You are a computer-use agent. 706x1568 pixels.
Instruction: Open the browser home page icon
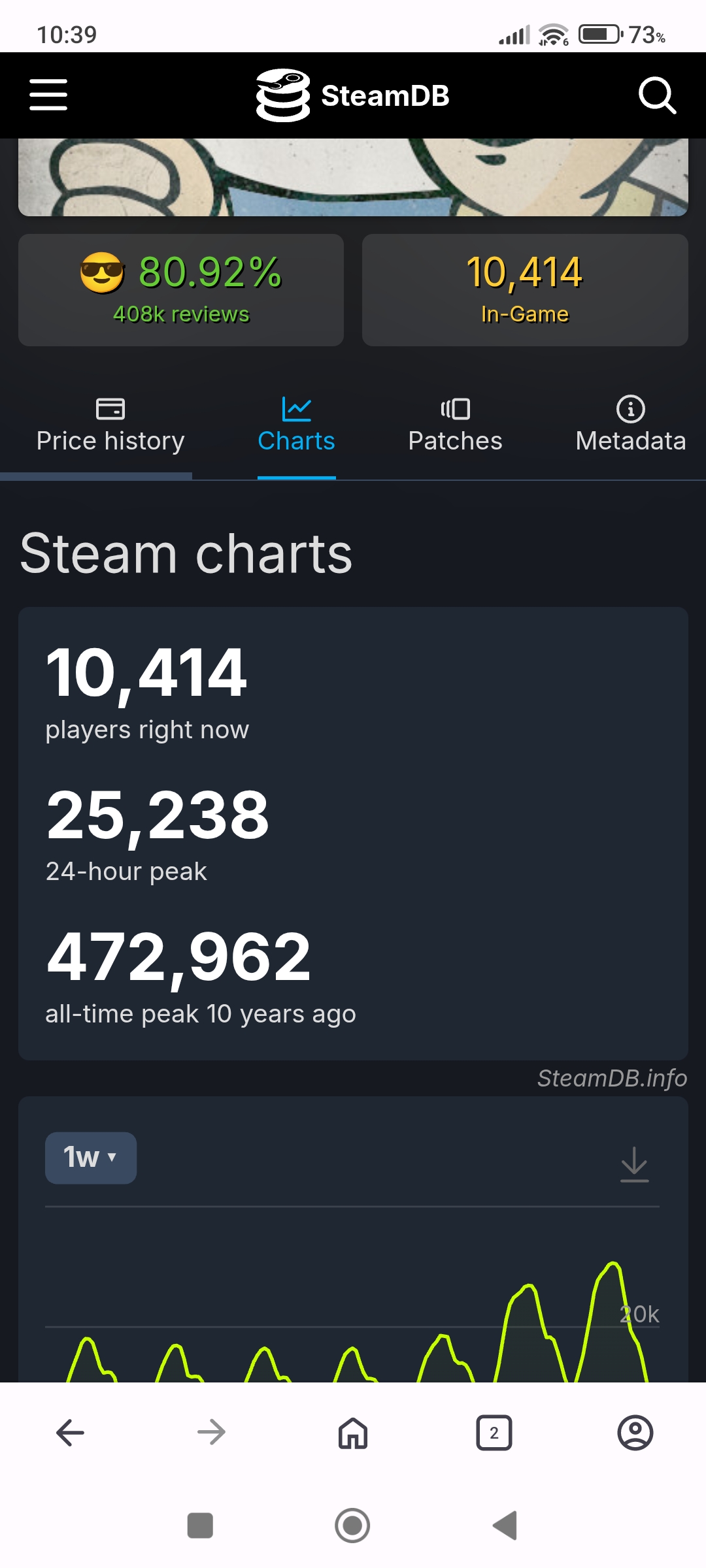pos(353,1432)
